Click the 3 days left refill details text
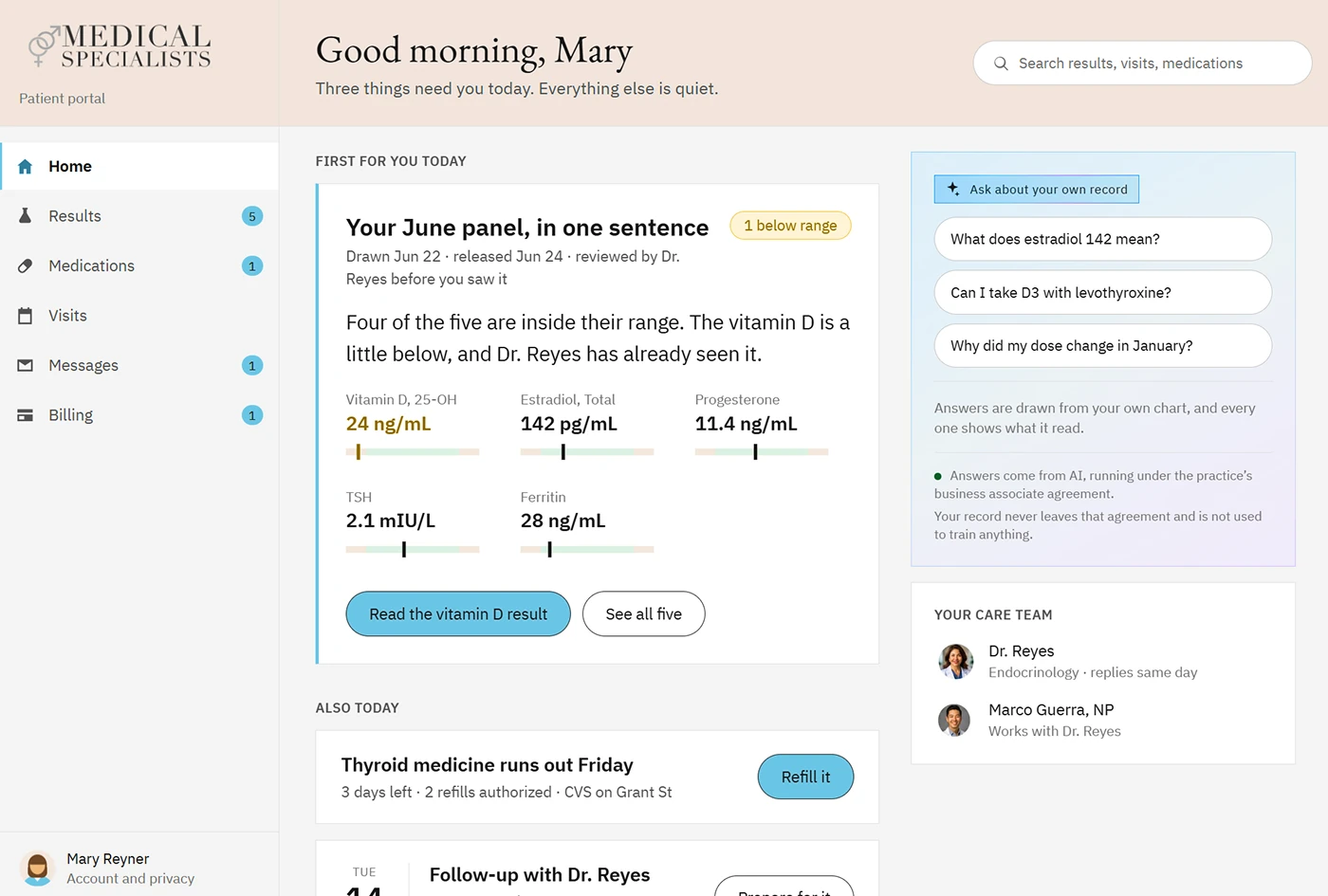Screen dimensions: 1328x896 point(507,792)
